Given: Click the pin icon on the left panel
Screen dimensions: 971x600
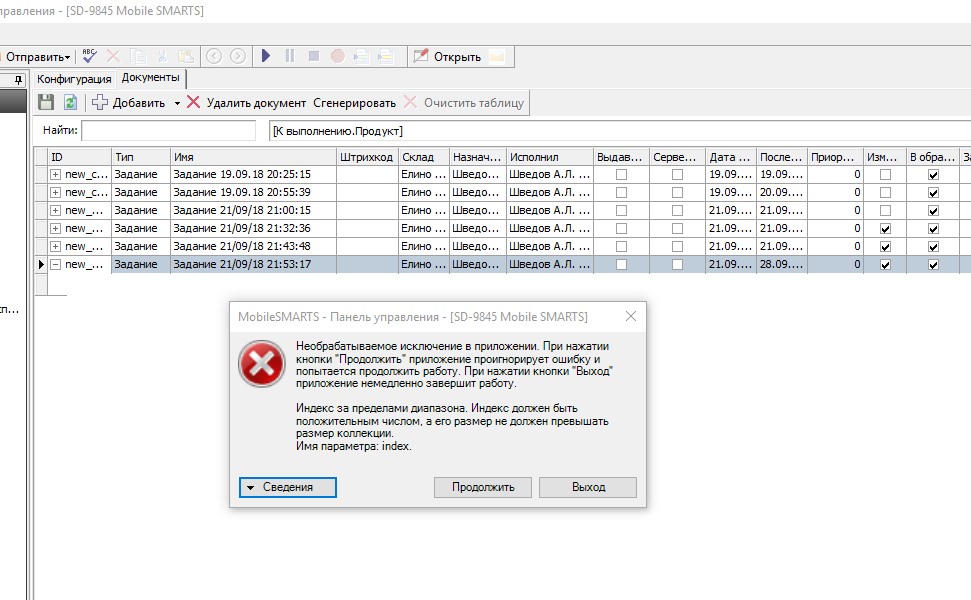Looking at the screenshot, I should pyautogui.click(x=19, y=79).
